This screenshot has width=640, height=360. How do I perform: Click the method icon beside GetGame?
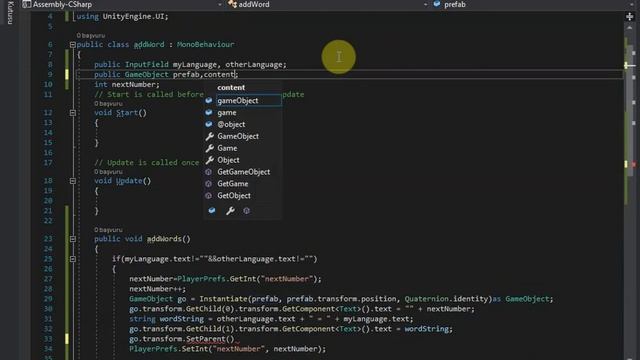point(209,184)
